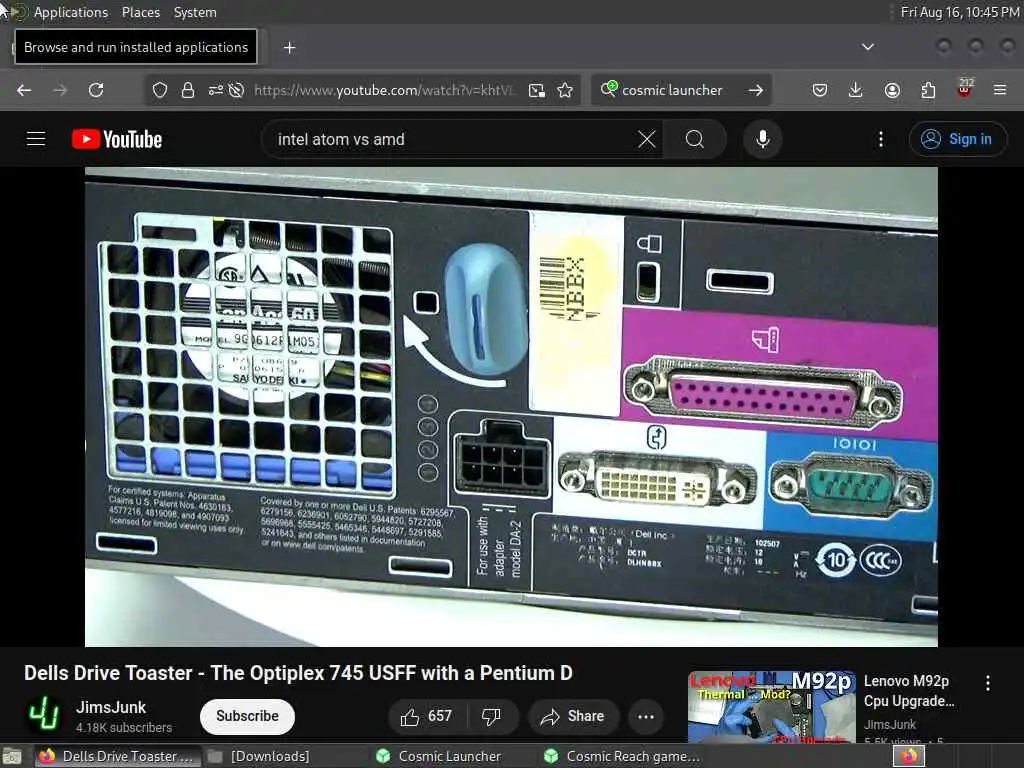Click the 4.18K subscribers text
The image size is (1024, 768).
coord(124,728)
